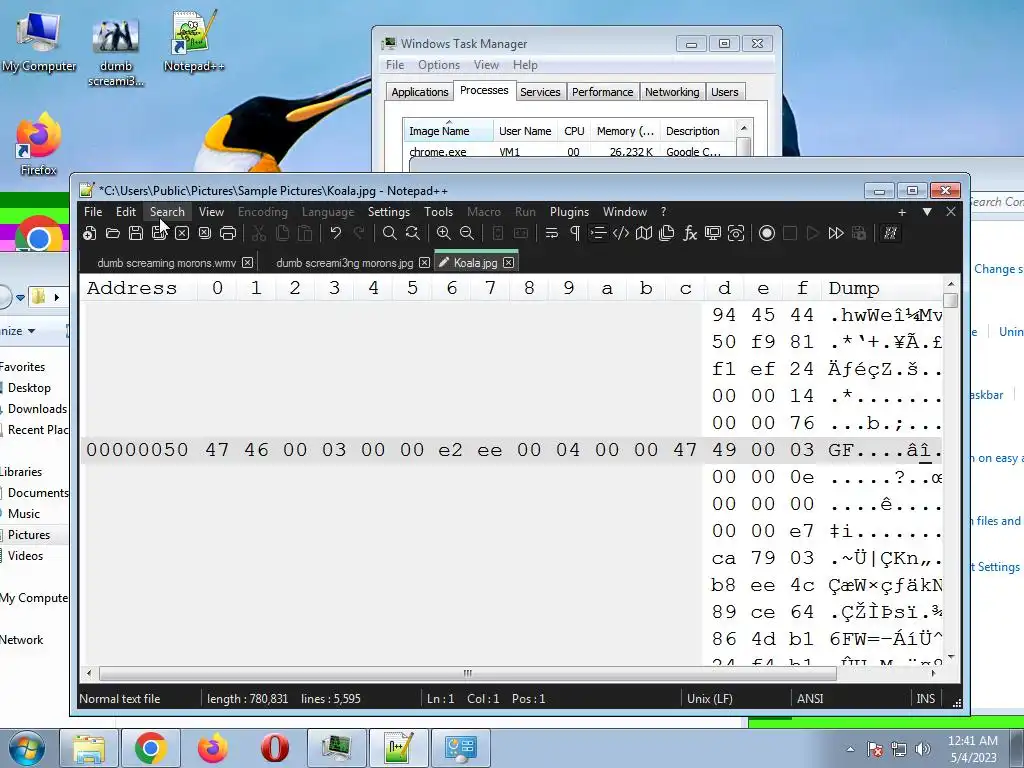Screen dimensions: 1024x768
Task: Close the current document via toolbar icon
Action: click(182, 233)
